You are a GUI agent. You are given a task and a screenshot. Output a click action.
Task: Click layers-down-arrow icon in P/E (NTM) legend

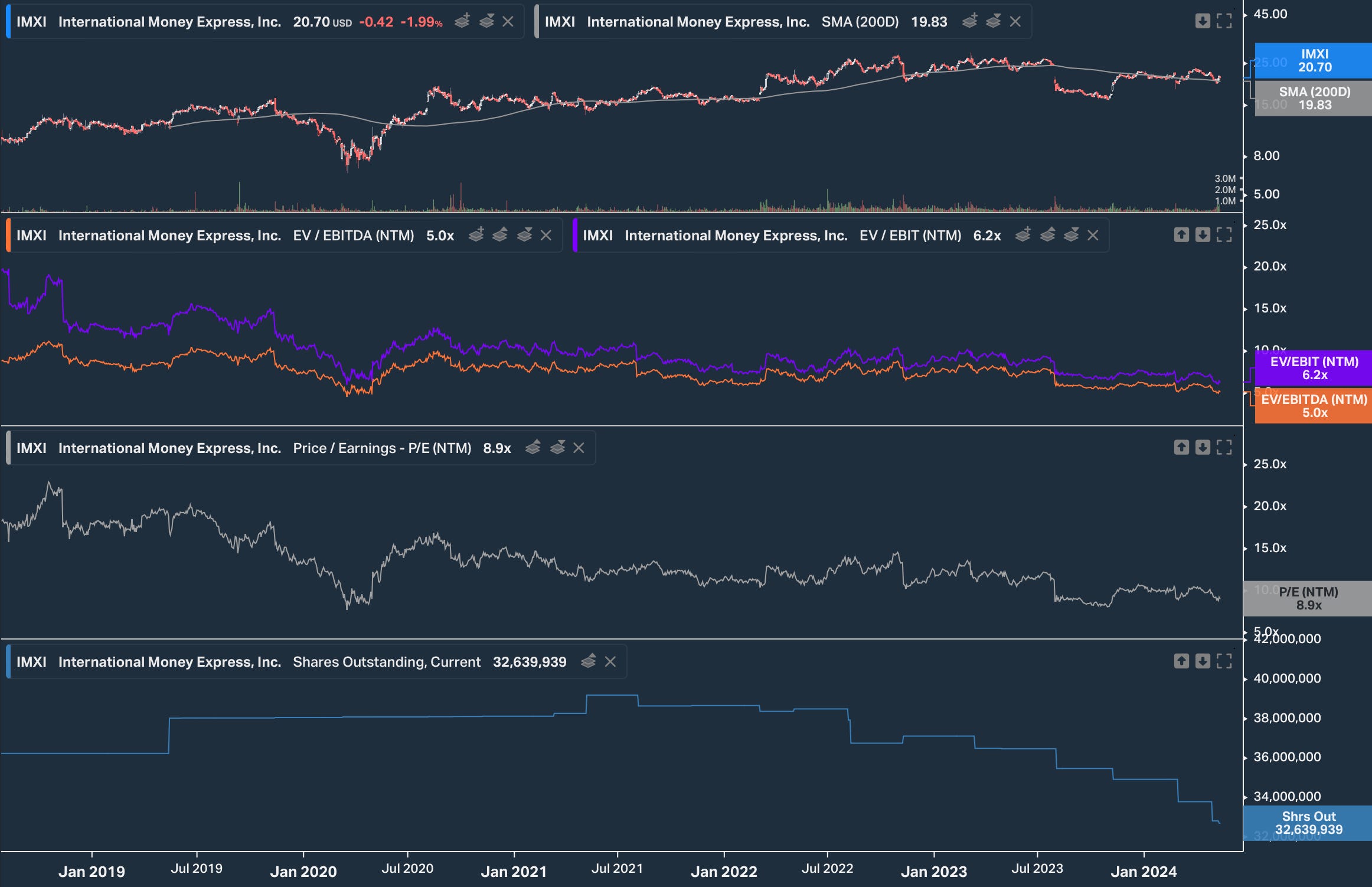(x=558, y=448)
